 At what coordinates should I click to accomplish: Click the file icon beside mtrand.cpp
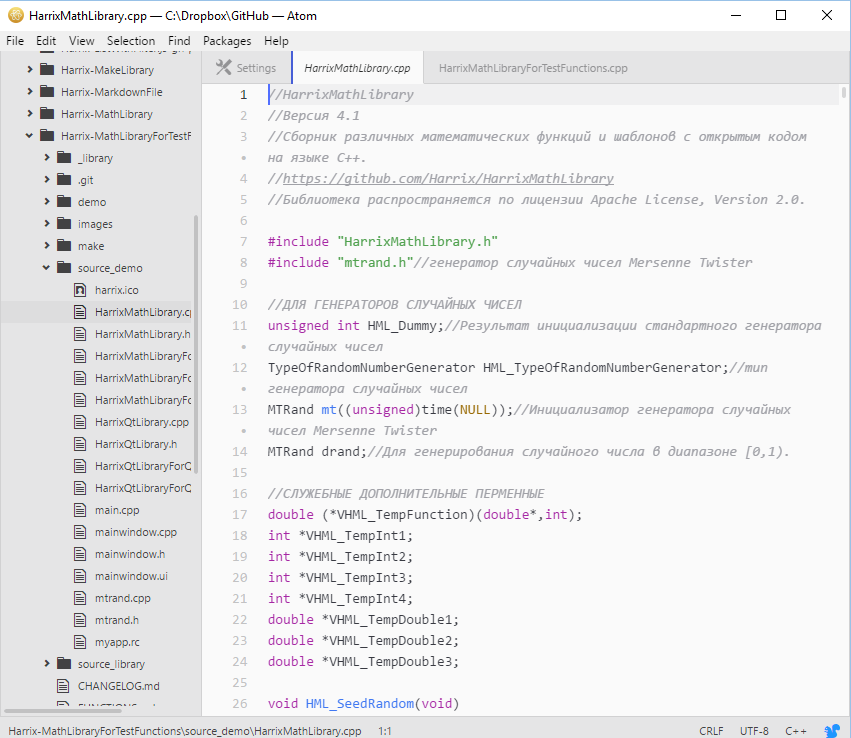(x=80, y=598)
